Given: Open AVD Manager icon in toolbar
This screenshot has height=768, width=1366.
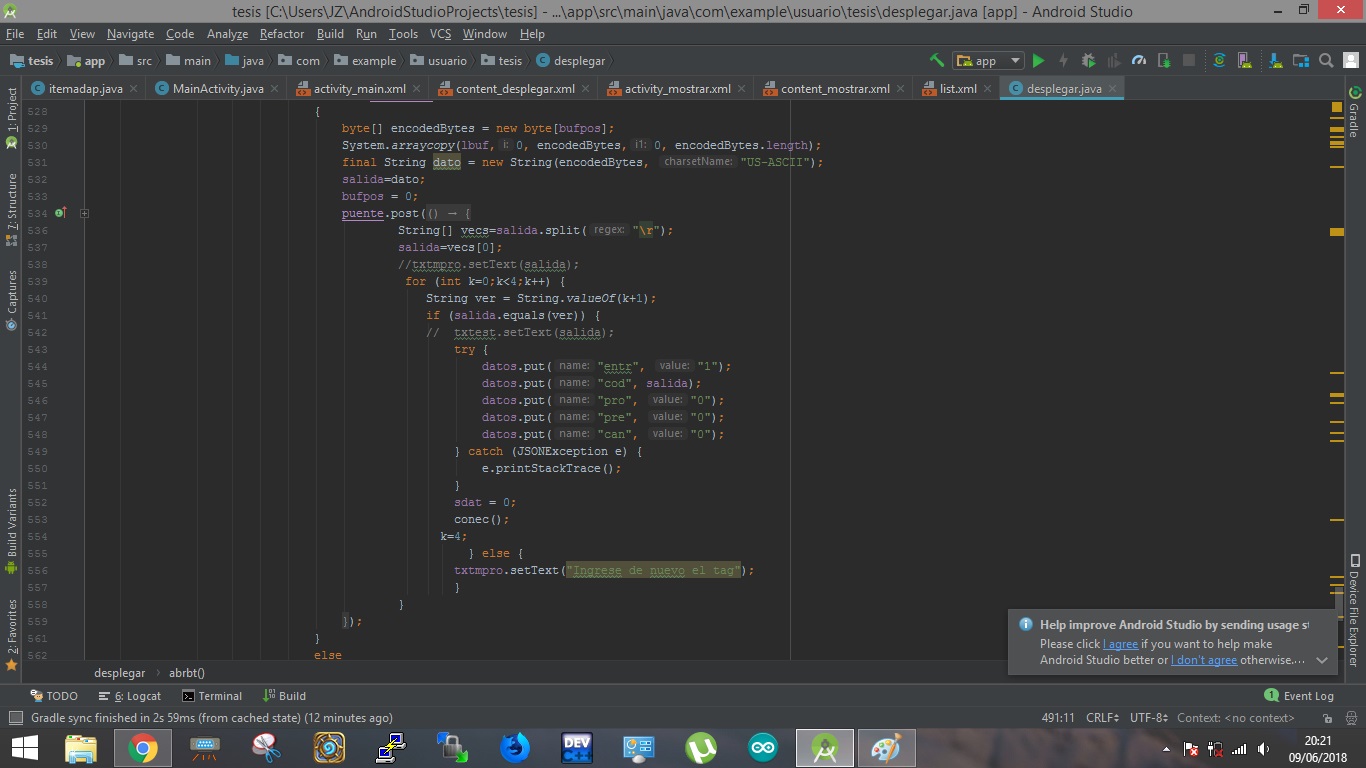Looking at the screenshot, I should [1246, 60].
